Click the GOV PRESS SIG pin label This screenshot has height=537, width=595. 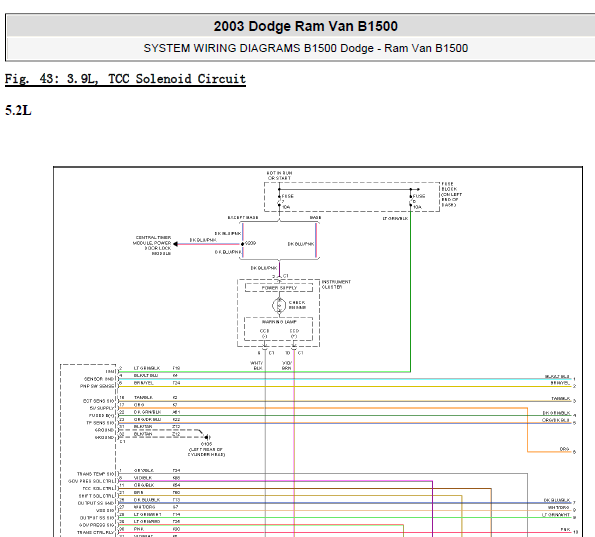[96, 525]
